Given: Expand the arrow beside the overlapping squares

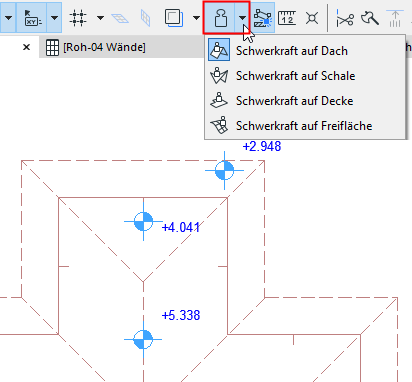Looking at the screenshot, I should [196, 18].
